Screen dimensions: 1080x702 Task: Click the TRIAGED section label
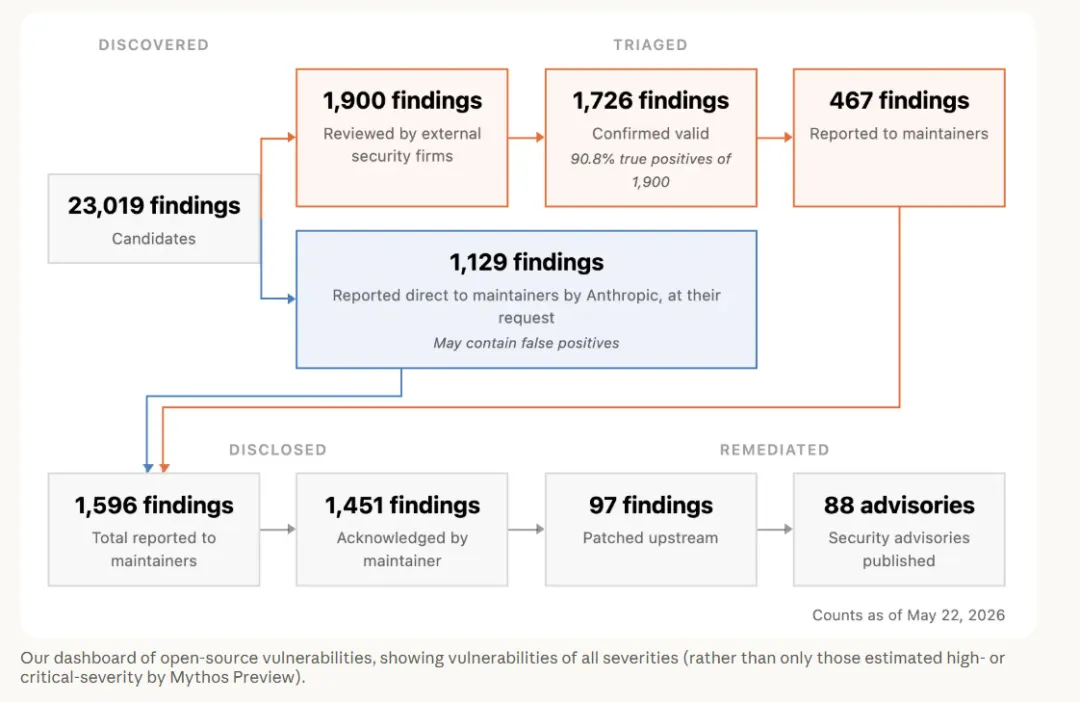(x=650, y=45)
